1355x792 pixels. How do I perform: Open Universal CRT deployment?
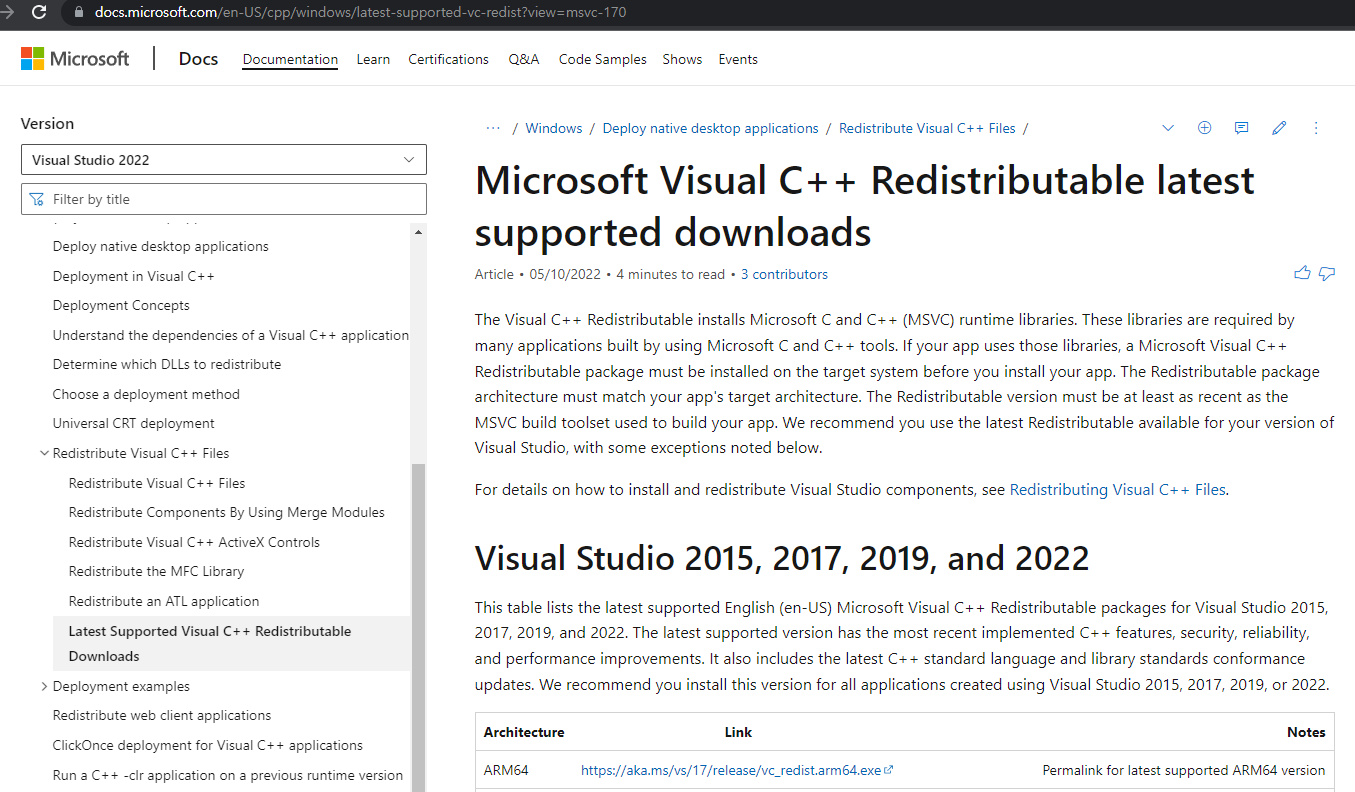(134, 423)
